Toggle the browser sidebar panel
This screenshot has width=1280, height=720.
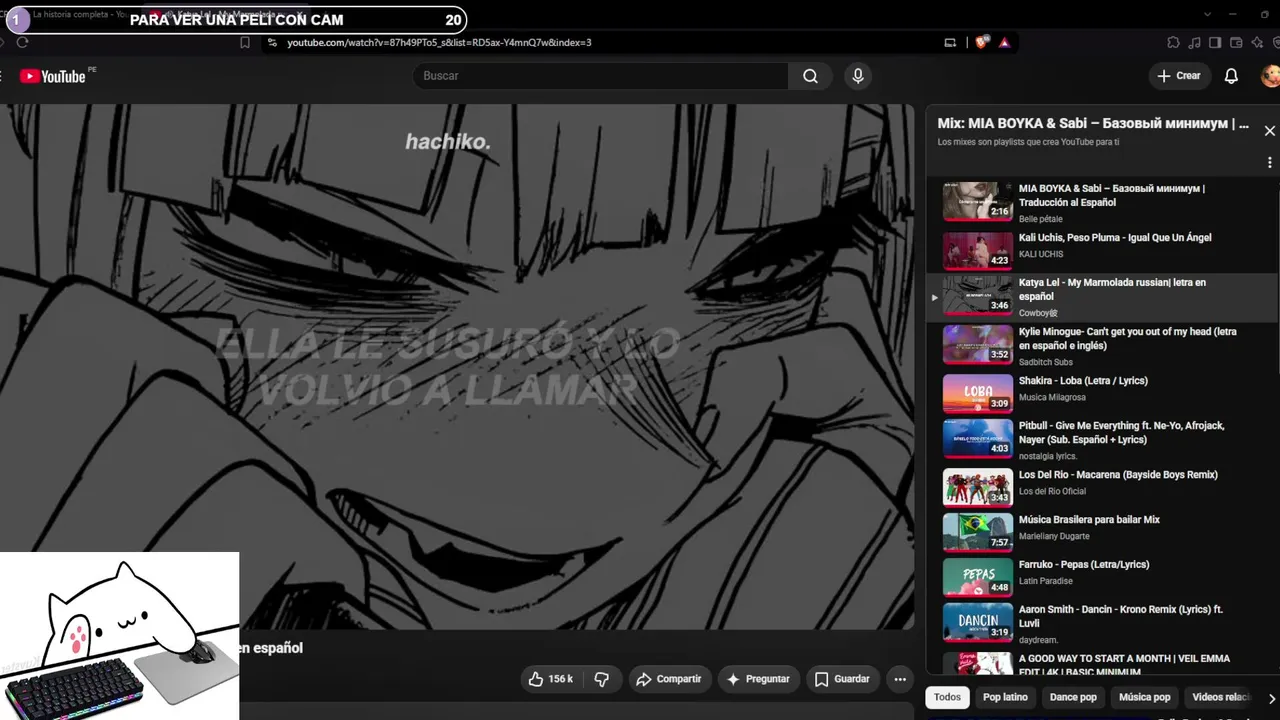tap(1215, 43)
